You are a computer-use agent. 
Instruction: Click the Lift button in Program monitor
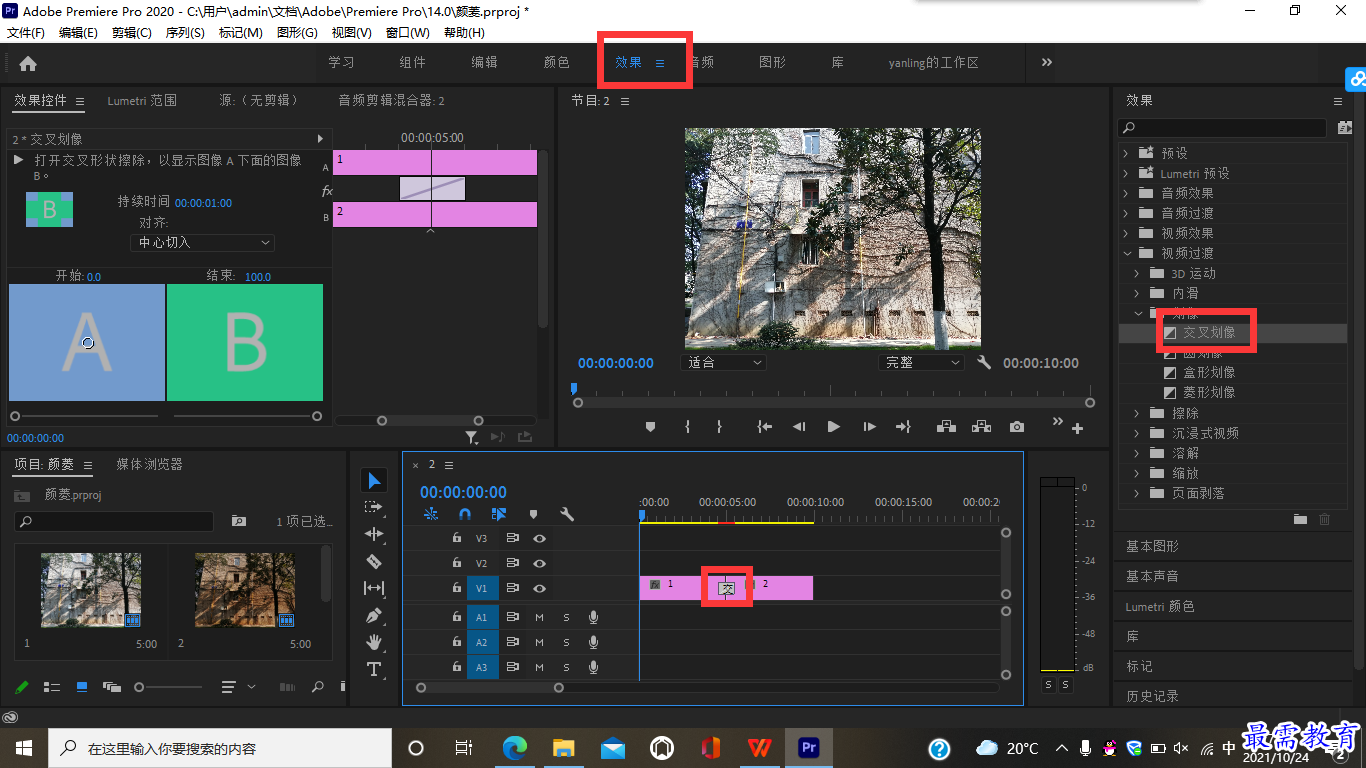click(945, 427)
